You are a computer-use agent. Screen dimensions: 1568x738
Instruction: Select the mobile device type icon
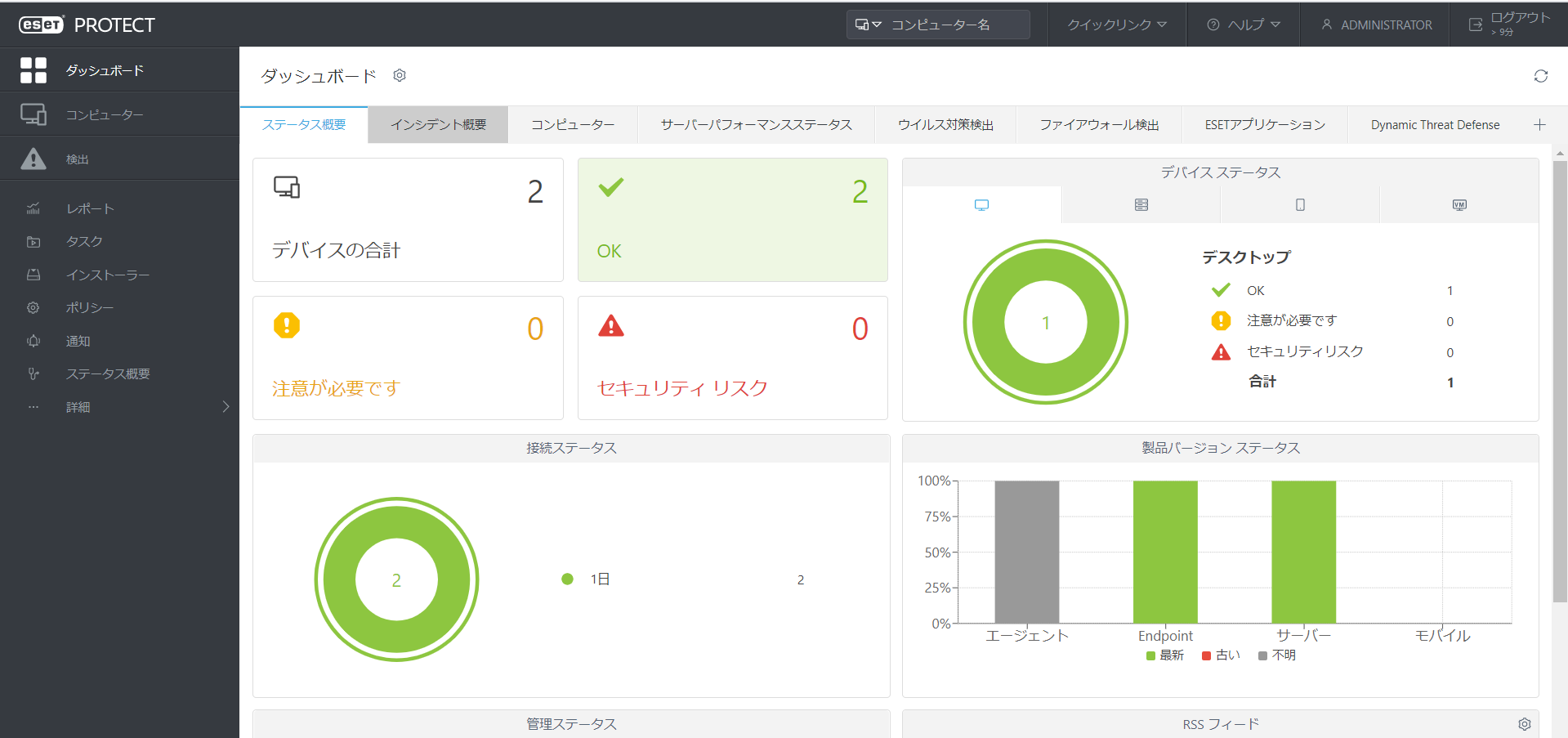tap(1300, 205)
